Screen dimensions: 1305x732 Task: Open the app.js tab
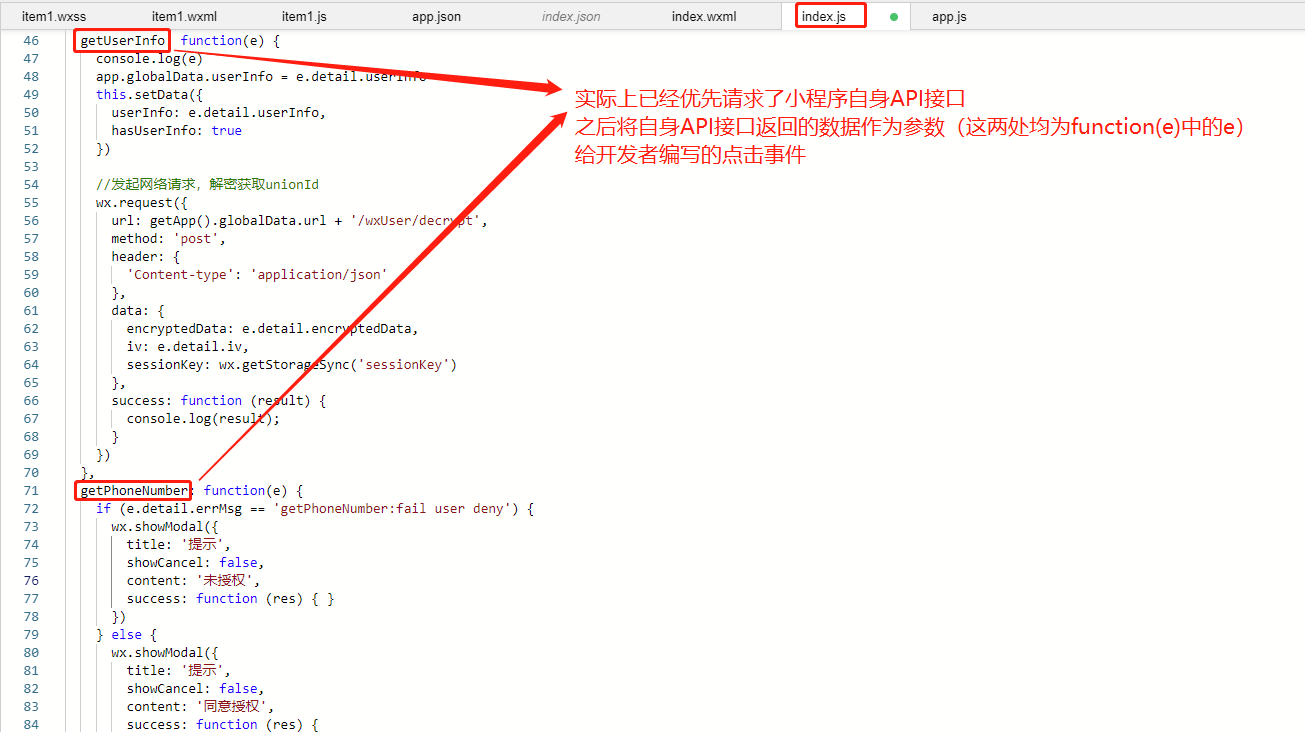click(x=948, y=15)
